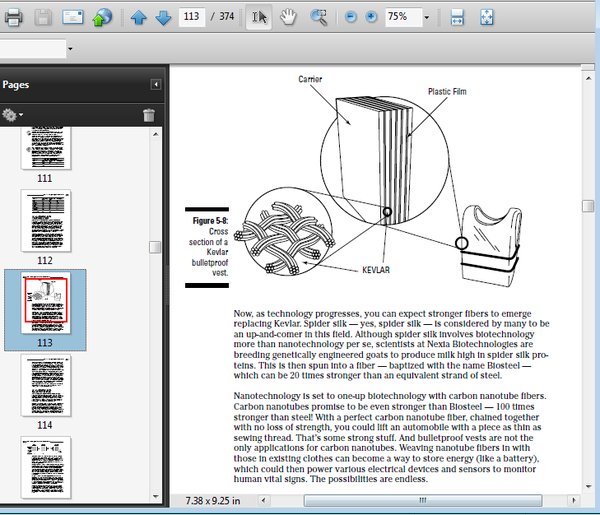Image resolution: width=600 pixels, height=515 pixels.
Task: Activate the text Select tool
Action: [259, 18]
